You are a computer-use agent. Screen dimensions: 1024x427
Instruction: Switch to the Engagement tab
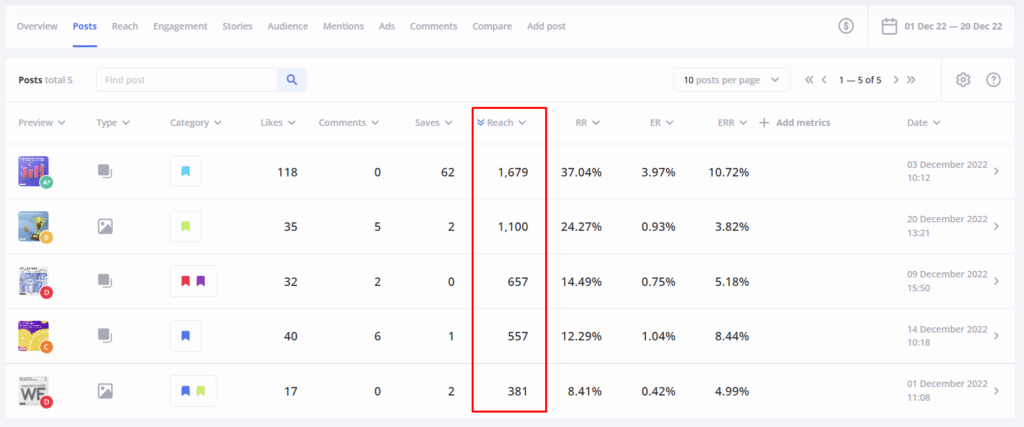[180, 26]
